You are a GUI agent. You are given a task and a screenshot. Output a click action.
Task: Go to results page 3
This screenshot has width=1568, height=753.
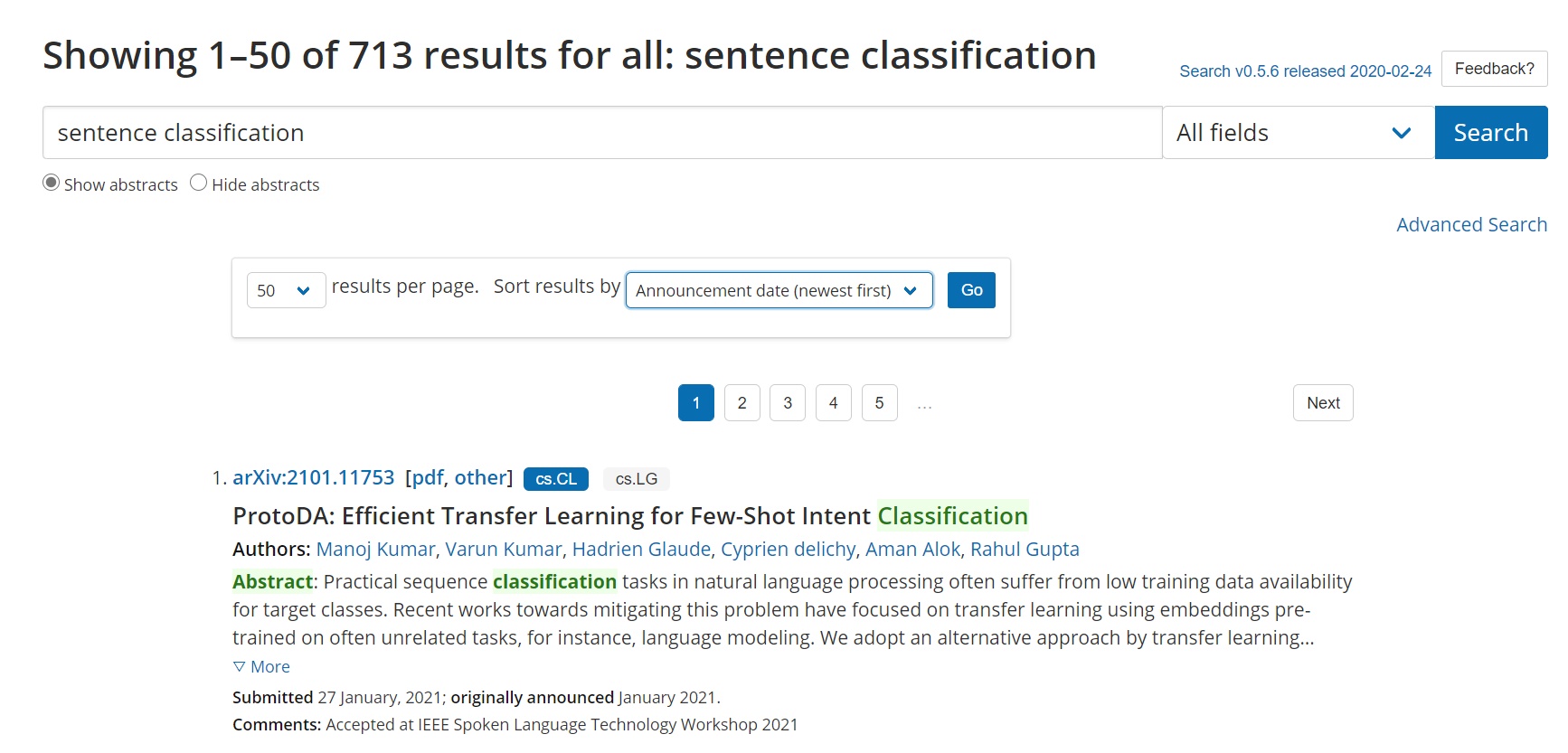[x=788, y=403]
